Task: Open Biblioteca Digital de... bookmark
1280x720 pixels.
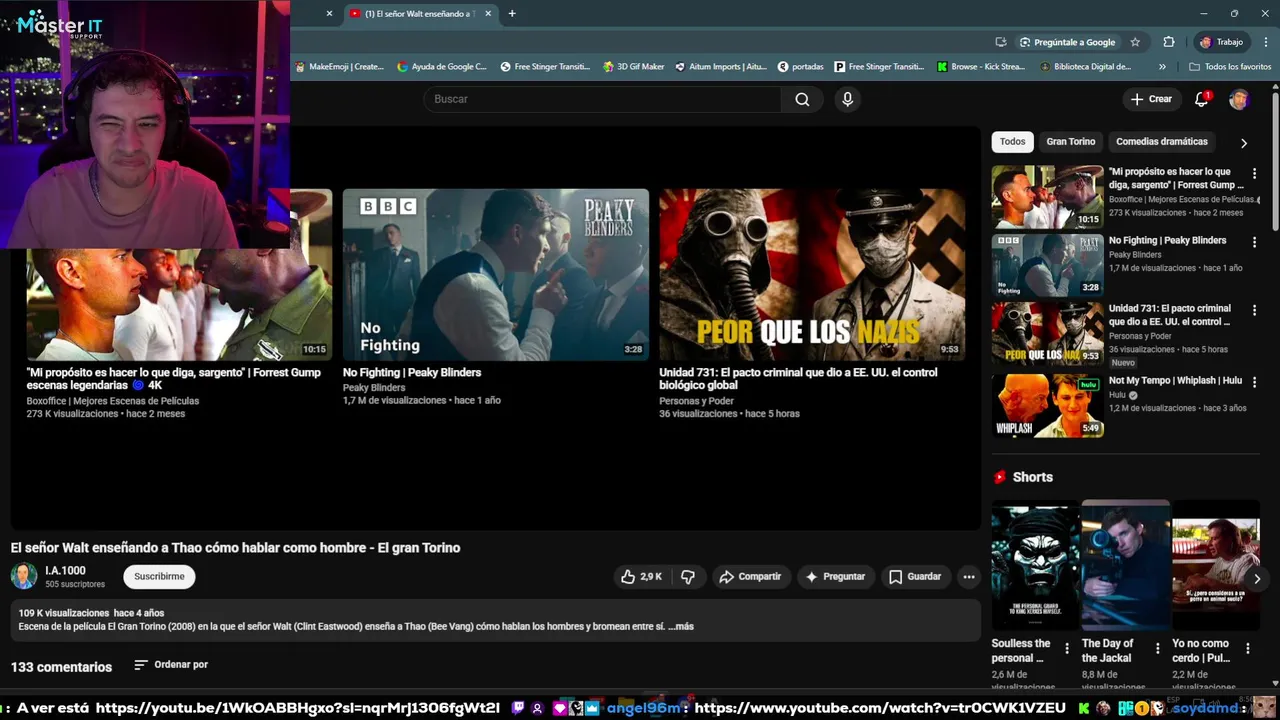Action: pos(1085,67)
